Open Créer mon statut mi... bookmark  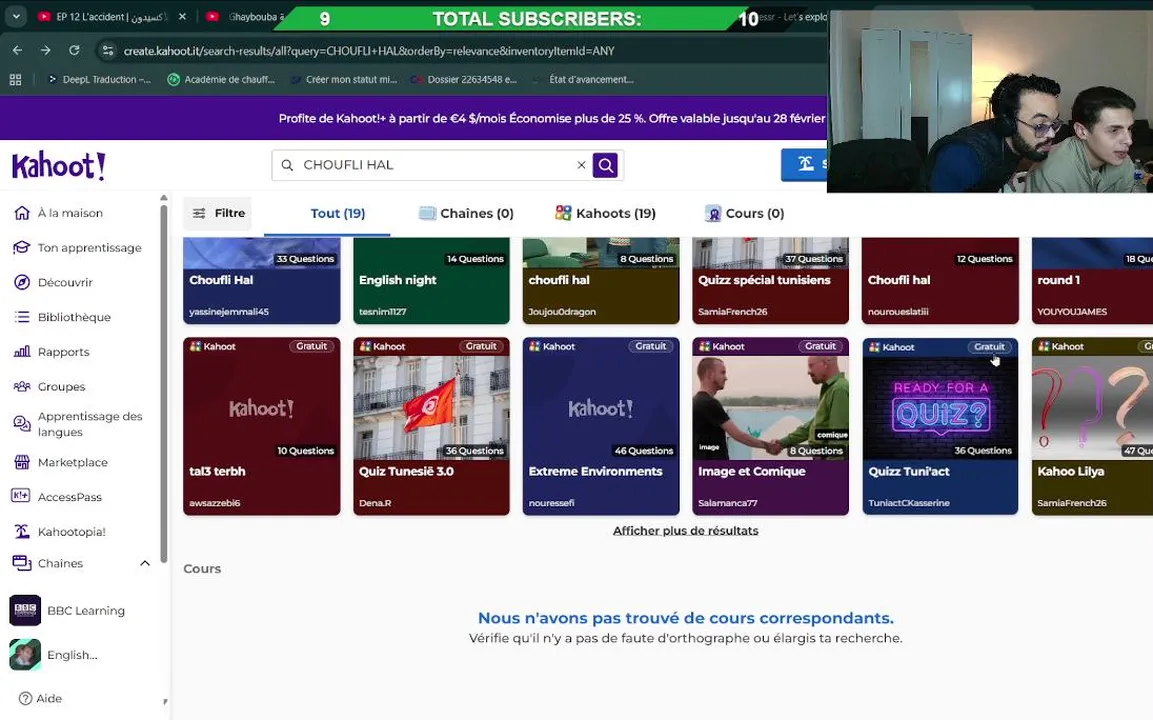[x=343, y=79]
